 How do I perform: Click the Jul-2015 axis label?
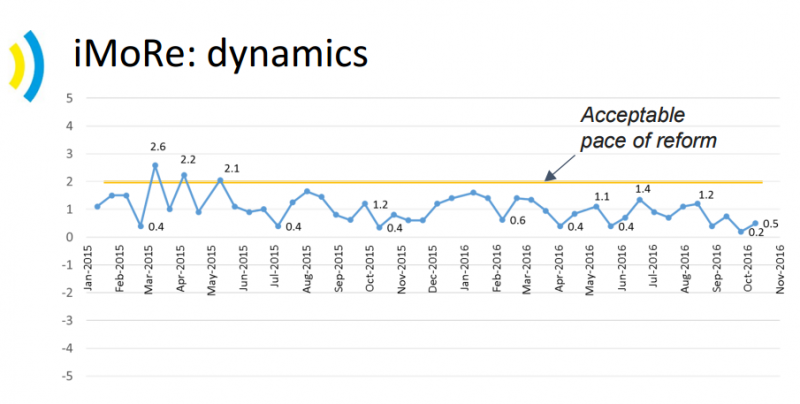click(277, 268)
